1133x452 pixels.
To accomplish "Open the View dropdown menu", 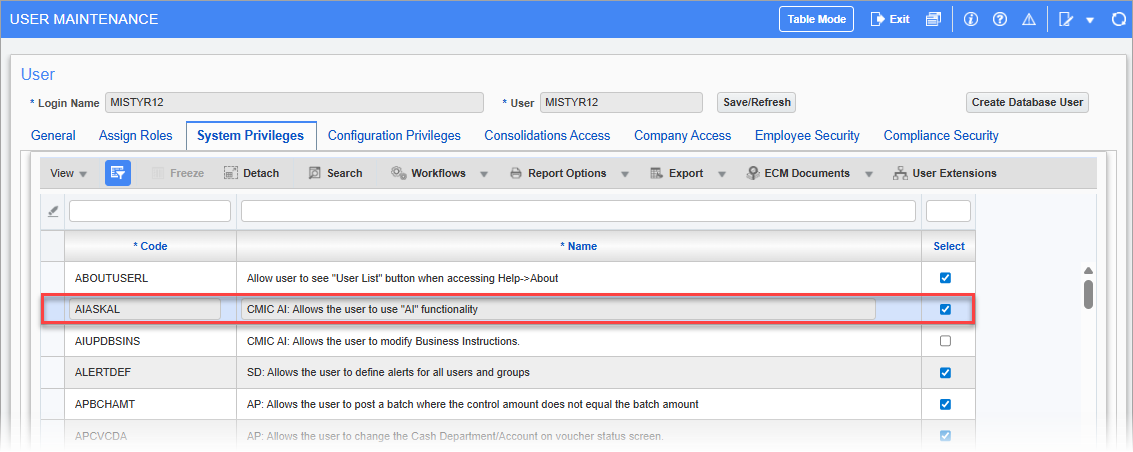I will [68, 173].
